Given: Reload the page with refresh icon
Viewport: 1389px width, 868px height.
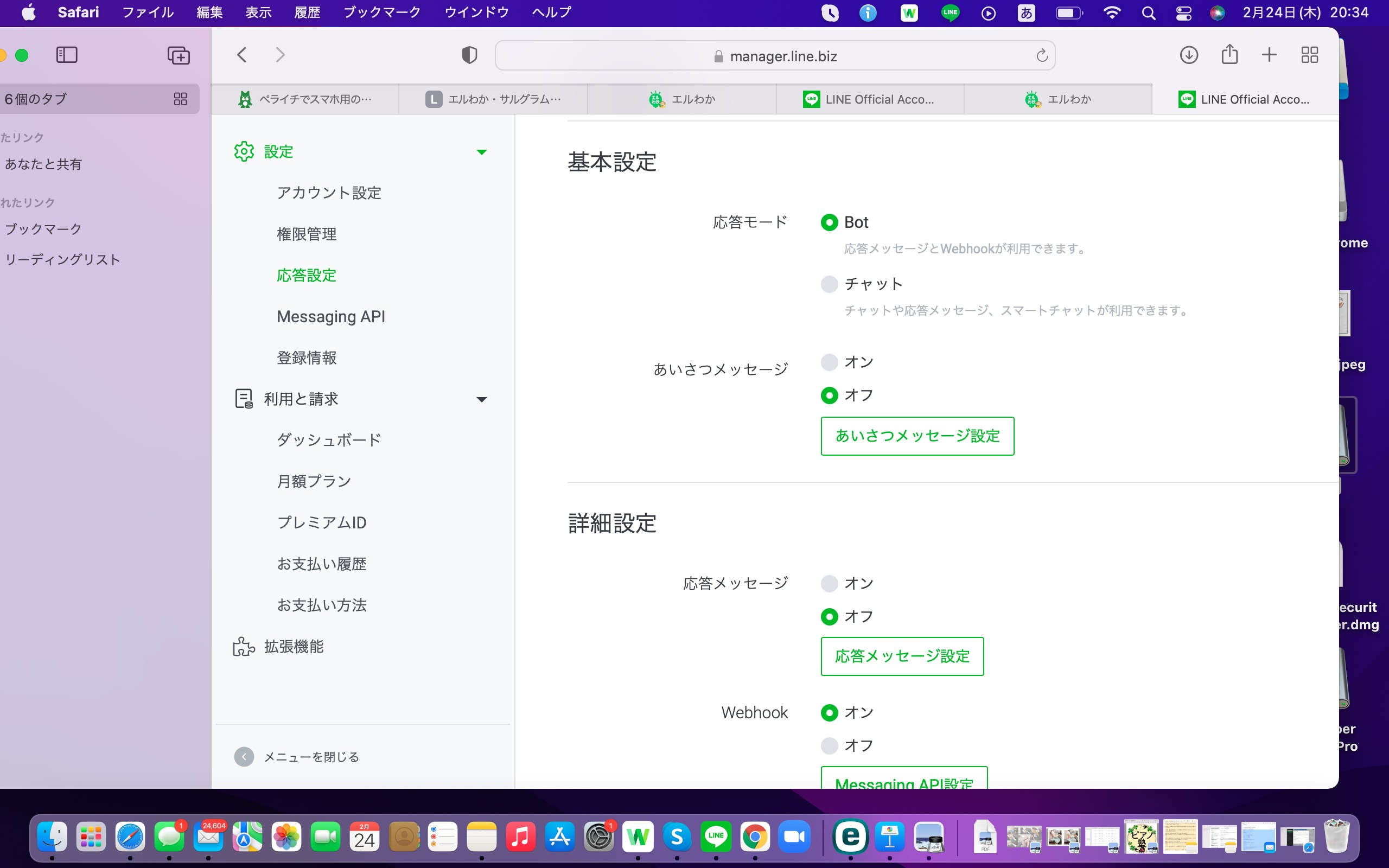Looking at the screenshot, I should pos(1042,56).
